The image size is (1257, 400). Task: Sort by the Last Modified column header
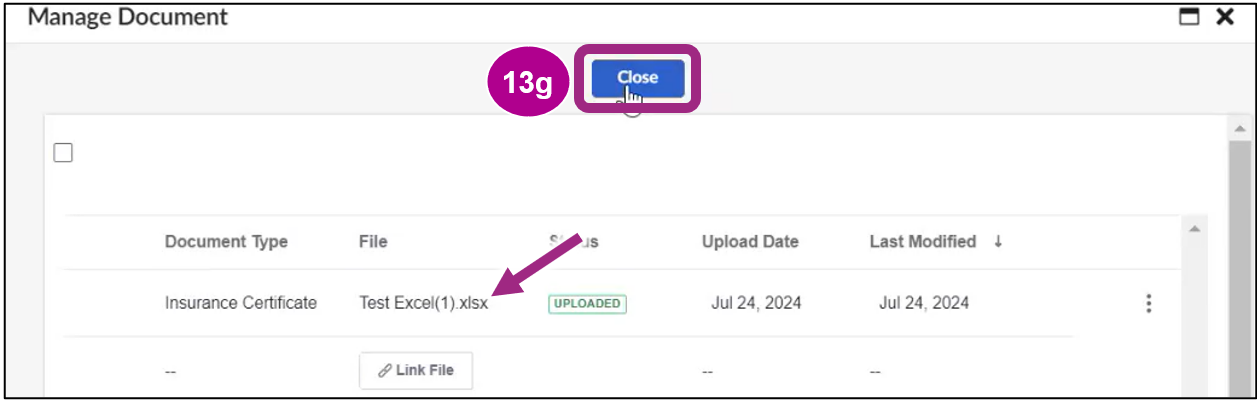[x=922, y=242]
